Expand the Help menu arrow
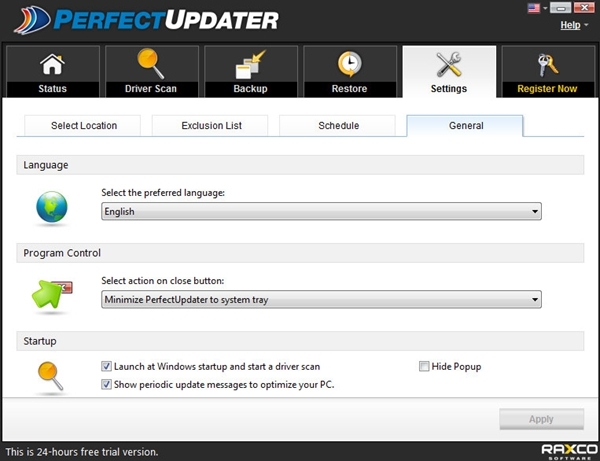Viewport: 600px width, 461px height. pyautogui.click(x=586, y=25)
